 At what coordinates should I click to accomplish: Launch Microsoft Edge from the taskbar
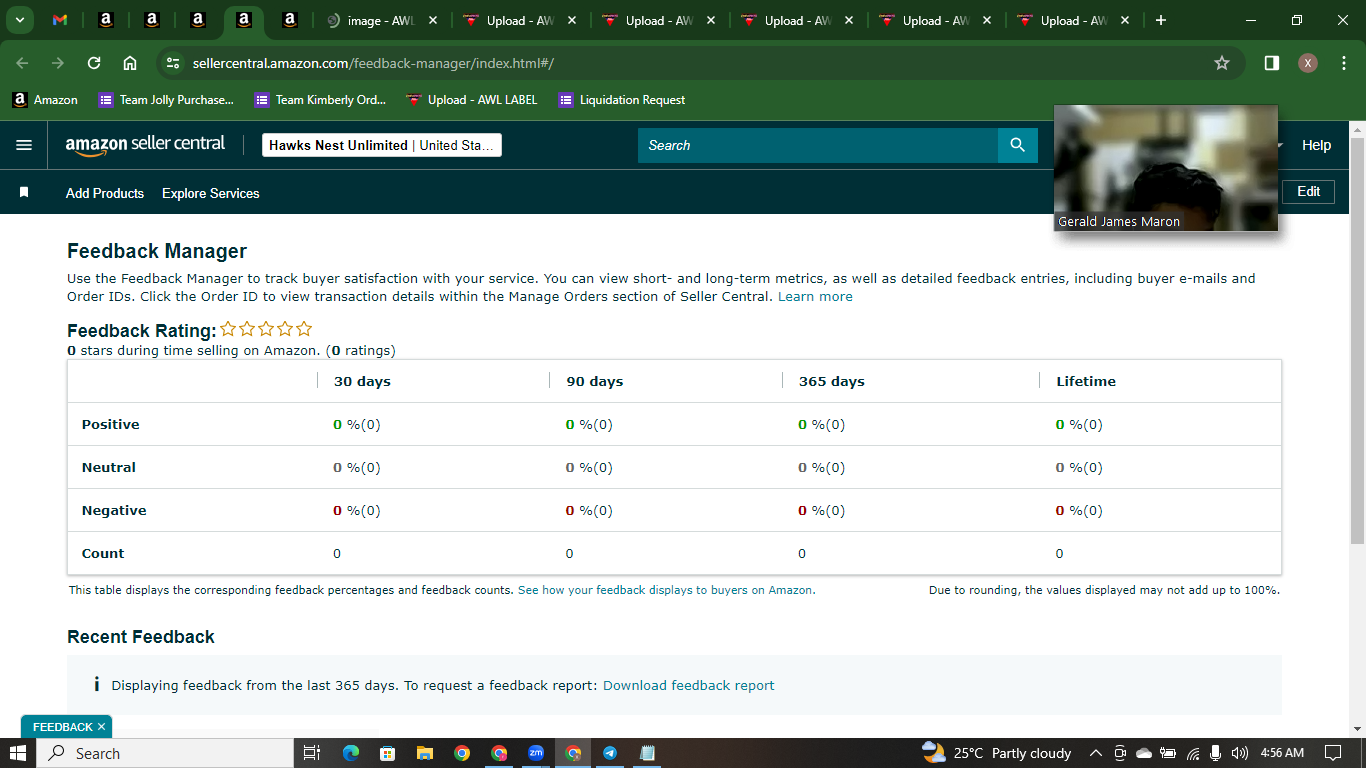(350, 753)
